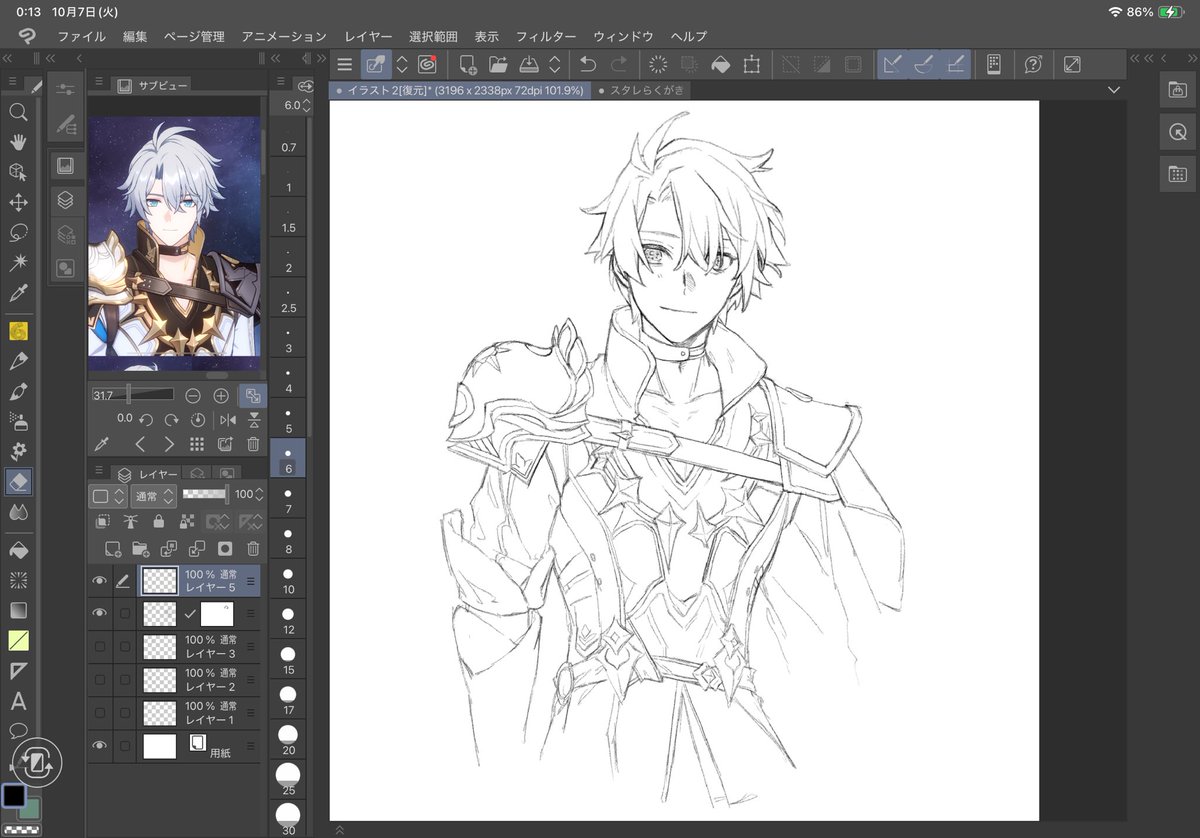
Task: Click sub view zoom out minus button
Action: (193, 395)
